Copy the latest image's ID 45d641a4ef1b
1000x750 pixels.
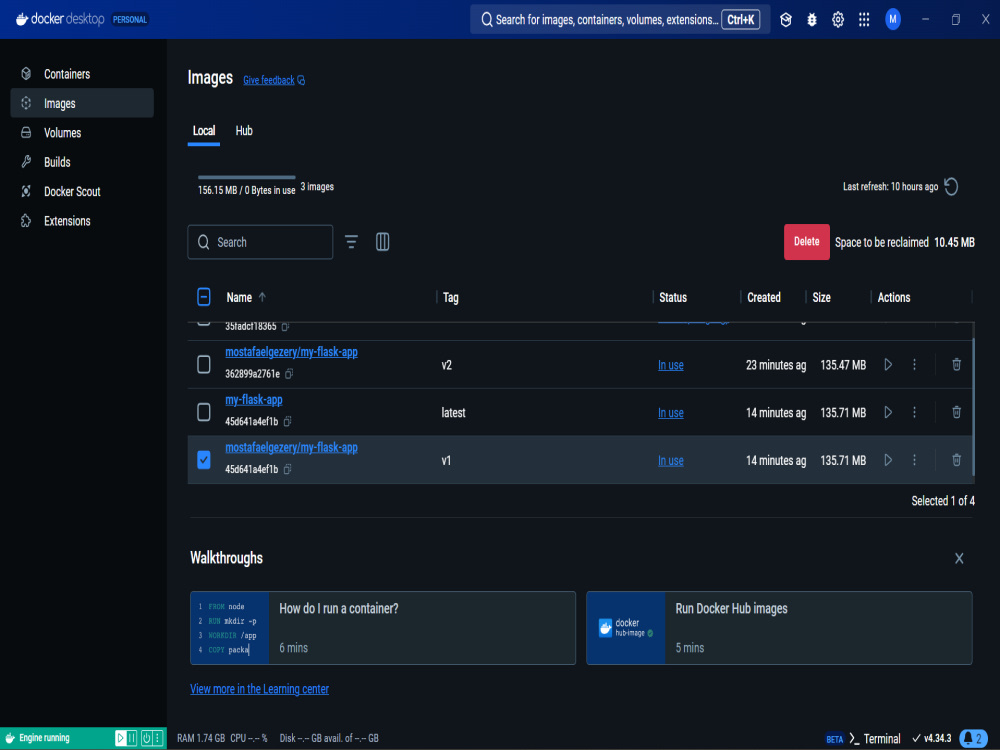click(x=288, y=422)
